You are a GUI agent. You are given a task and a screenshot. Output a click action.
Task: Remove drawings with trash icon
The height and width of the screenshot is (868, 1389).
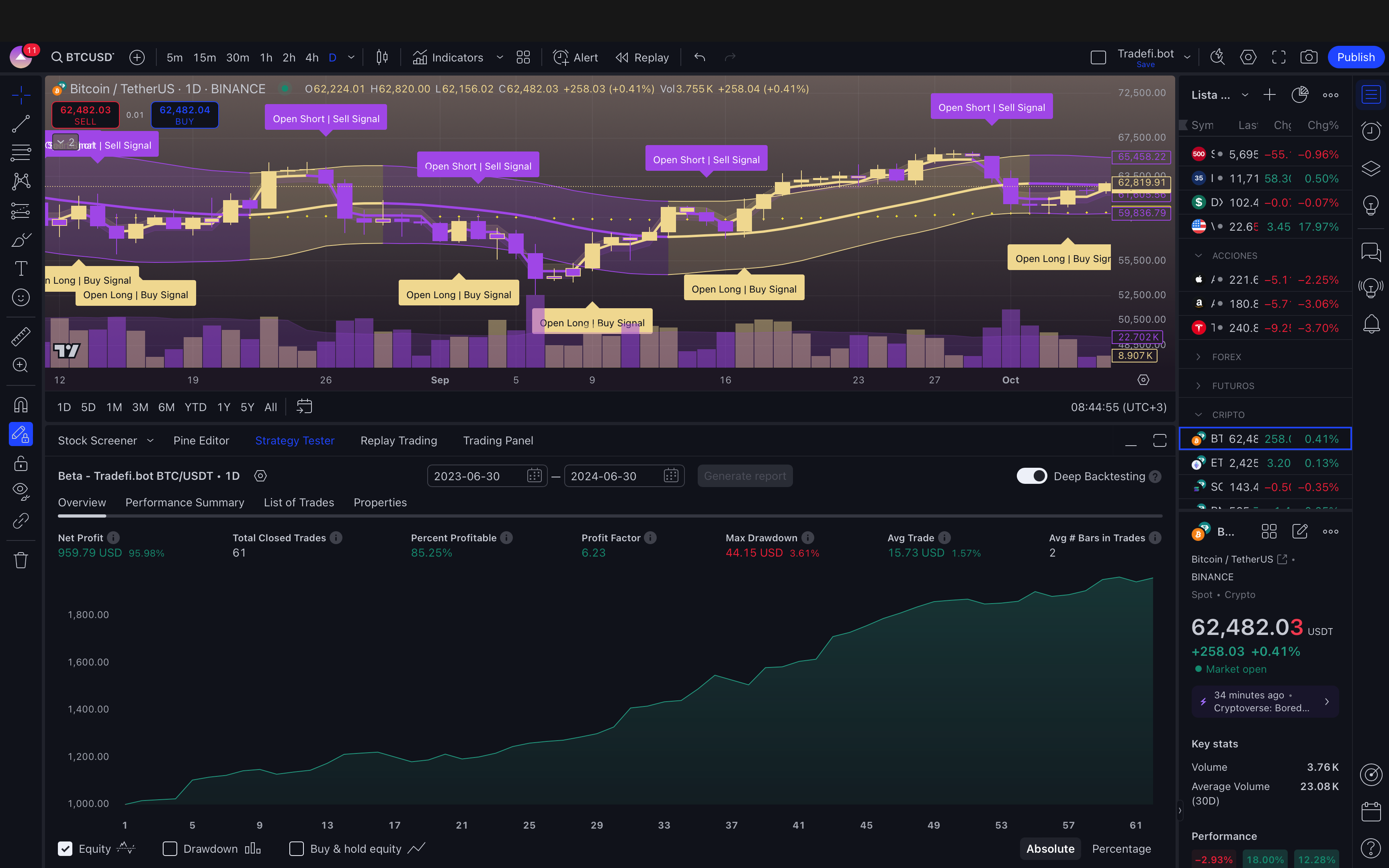(20, 560)
